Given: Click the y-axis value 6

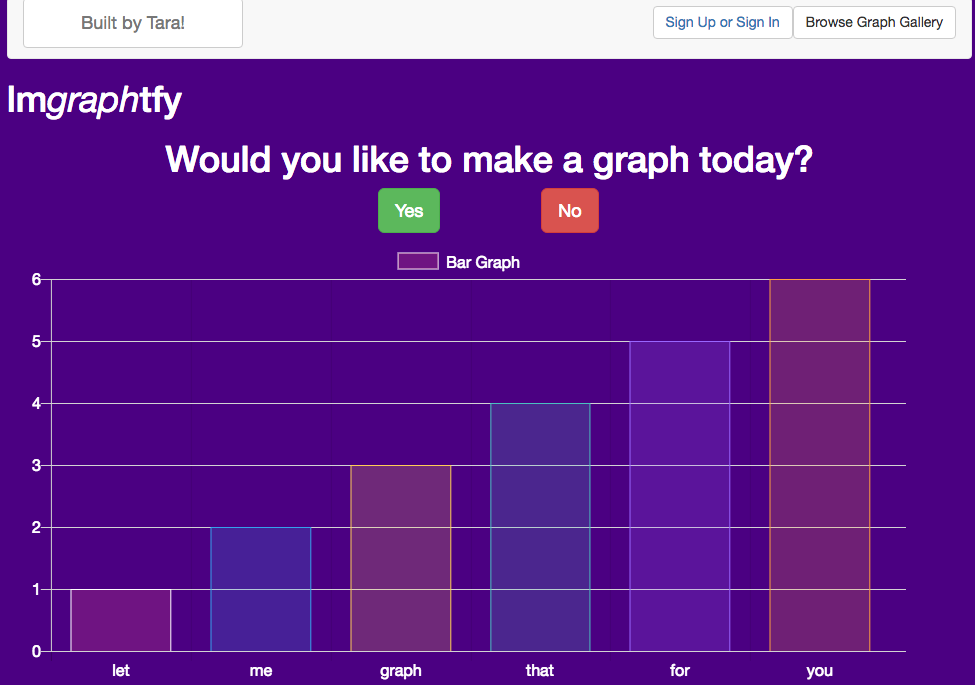Looking at the screenshot, I should pos(36,279).
